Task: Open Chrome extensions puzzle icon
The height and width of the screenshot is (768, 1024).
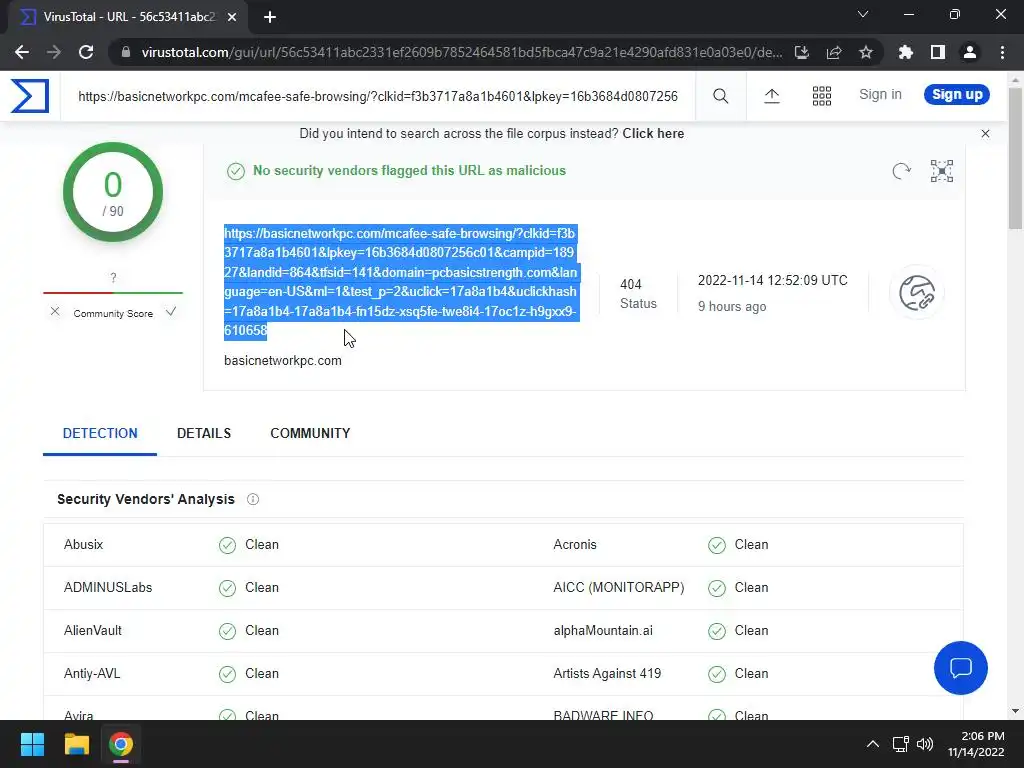Action: point(906,52)
